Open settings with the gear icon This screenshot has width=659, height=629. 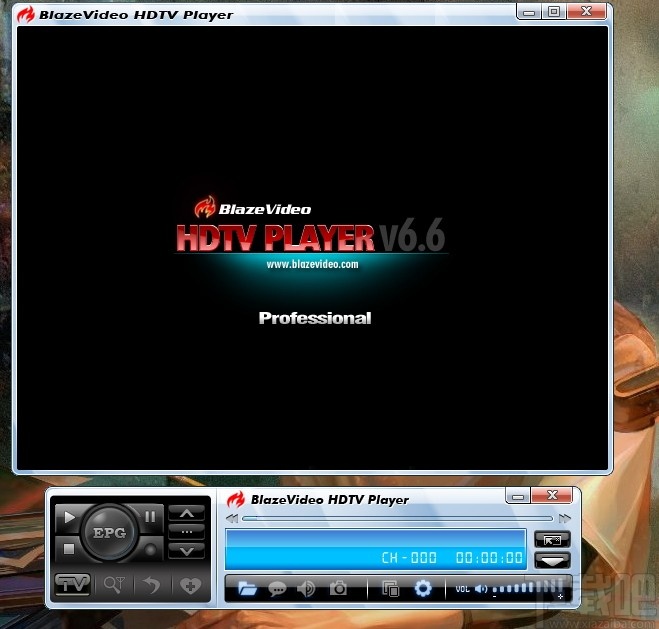[423, 588]
